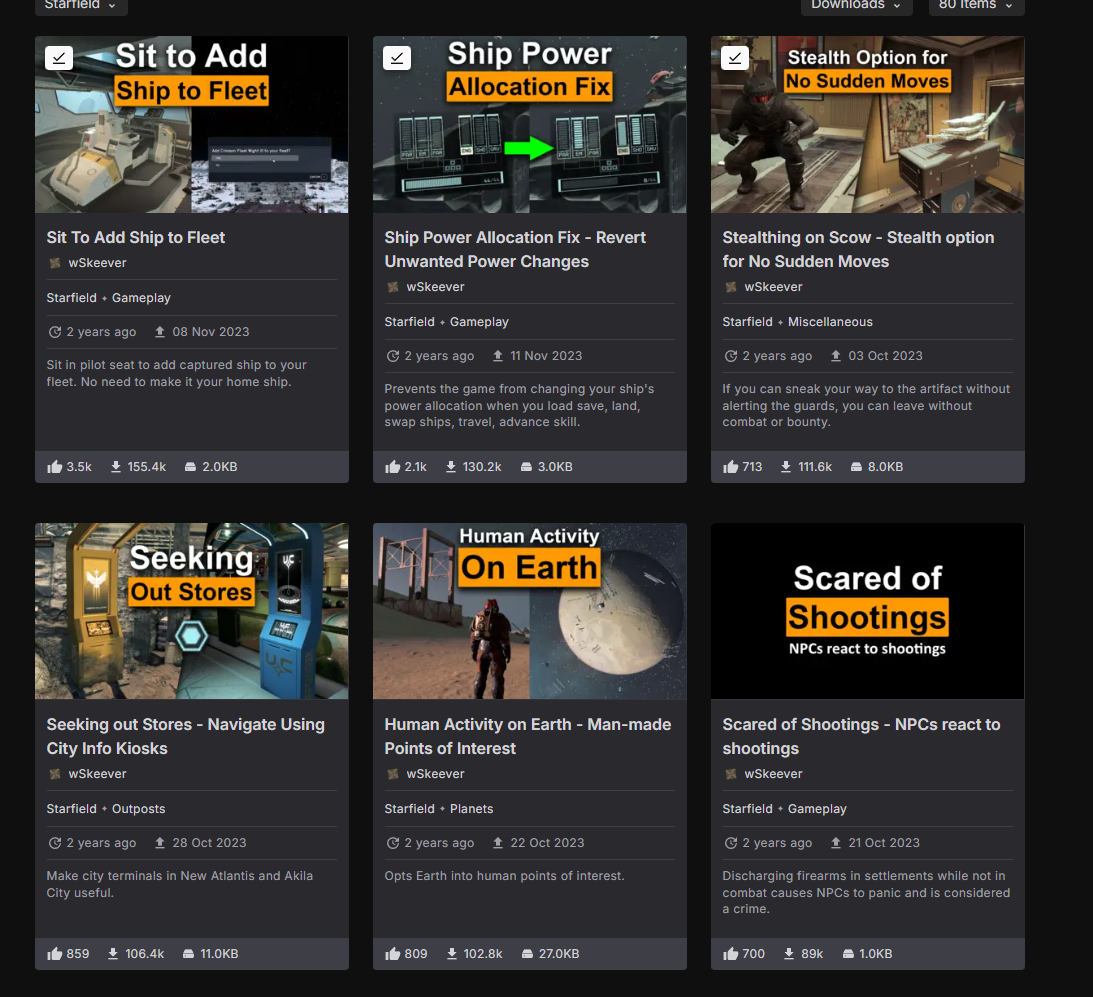Viewport: 1093px width, 997px height.
Task: Click Human Activity On Earth thumbnail image
Action: [x=530, y=611]
